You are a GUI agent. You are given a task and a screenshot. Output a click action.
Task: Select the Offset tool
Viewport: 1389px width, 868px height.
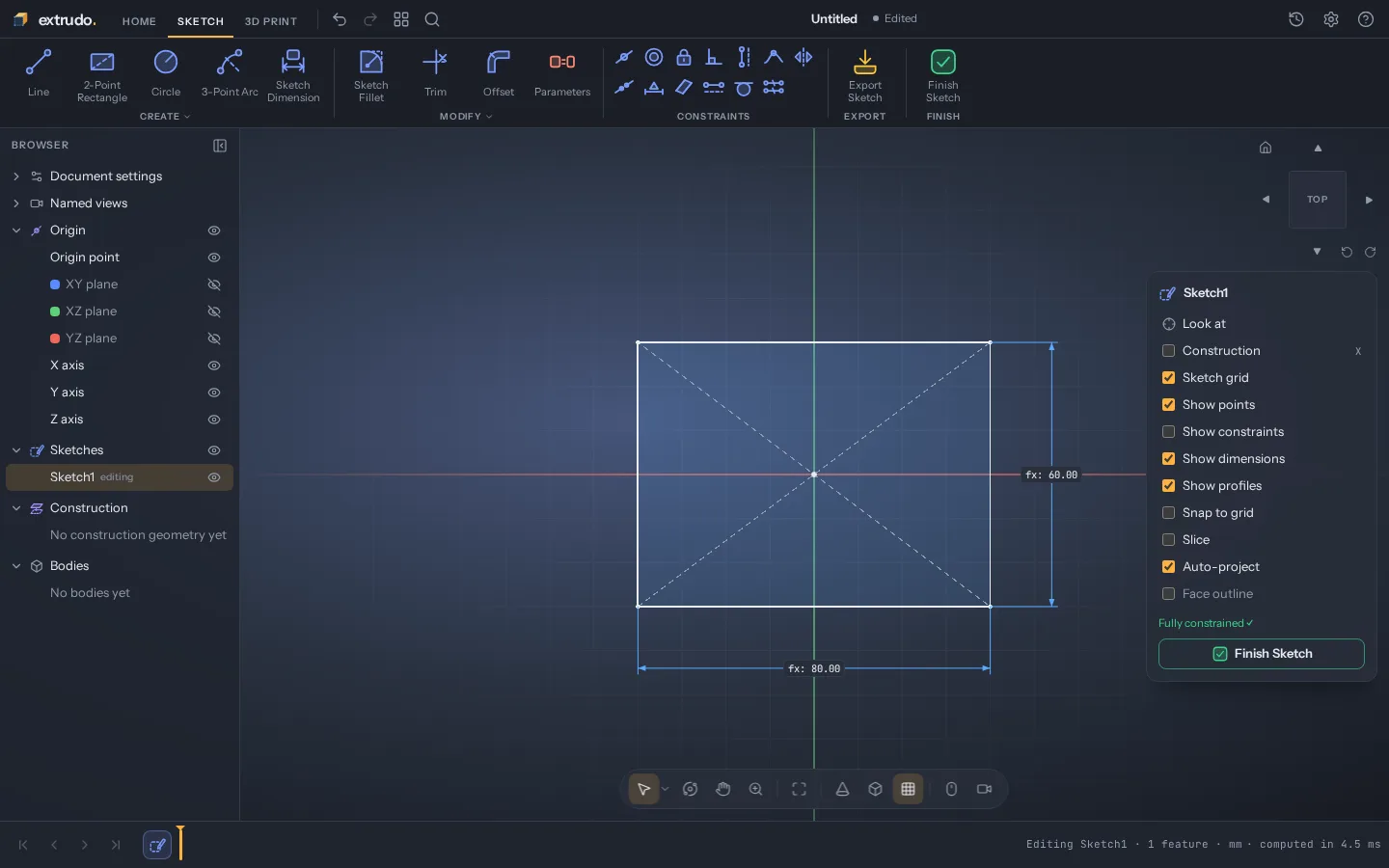[499, 73]
